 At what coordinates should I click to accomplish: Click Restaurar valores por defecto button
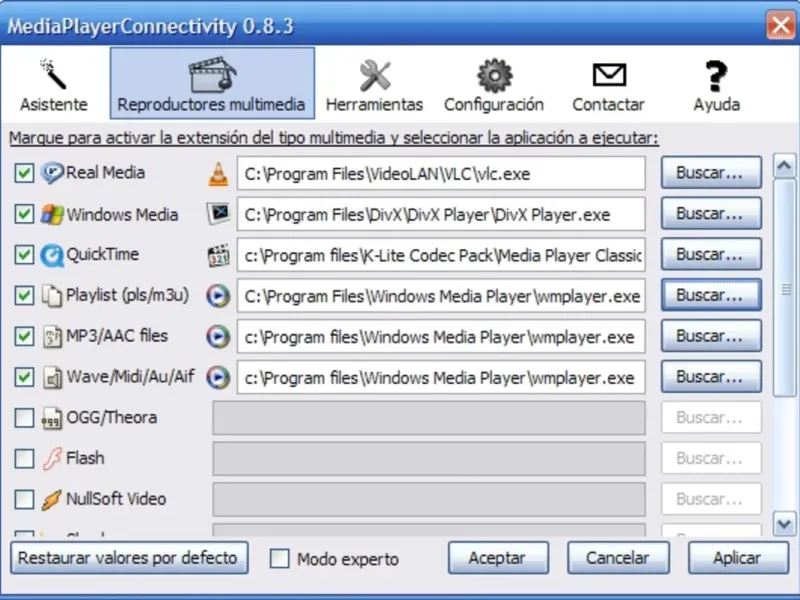[x=129, y=558]
